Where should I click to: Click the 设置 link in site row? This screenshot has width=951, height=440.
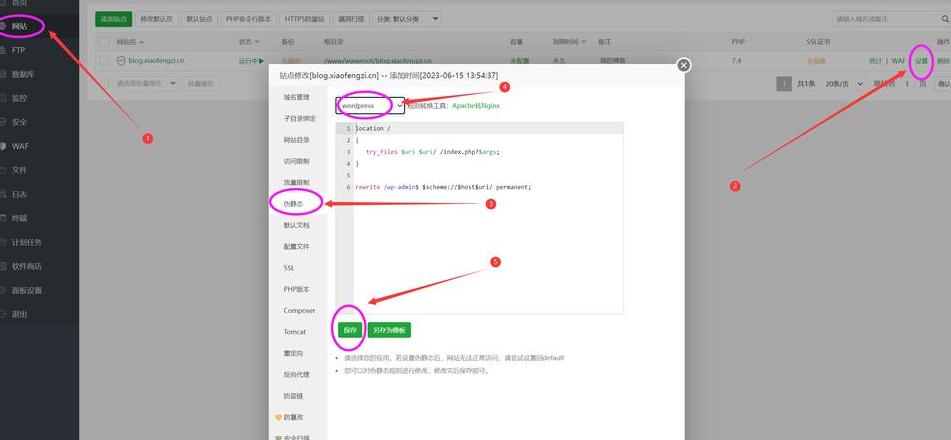coord(921,61)
